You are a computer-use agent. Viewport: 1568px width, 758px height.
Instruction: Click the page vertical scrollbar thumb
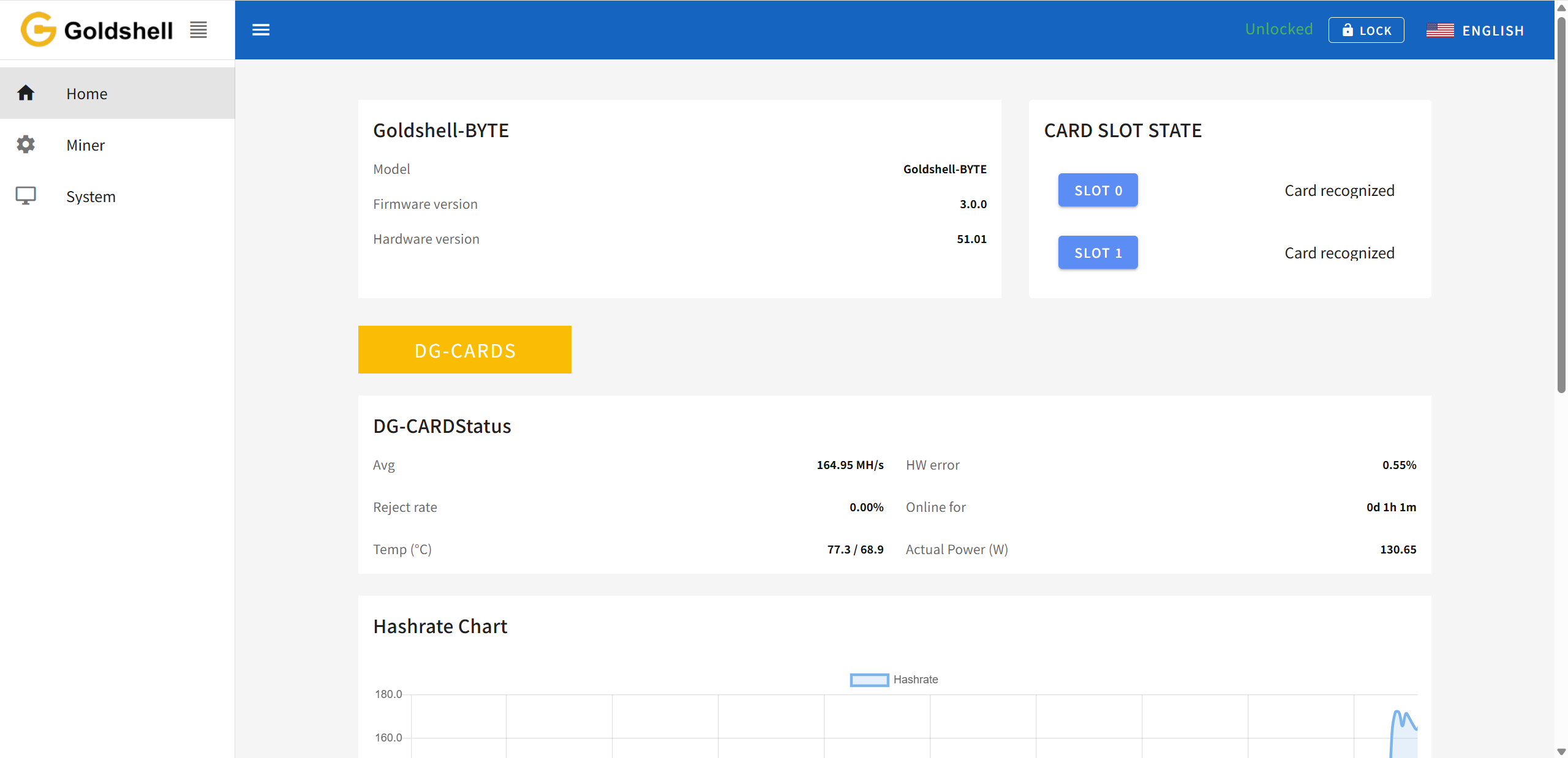click(x=1561, y=205)
